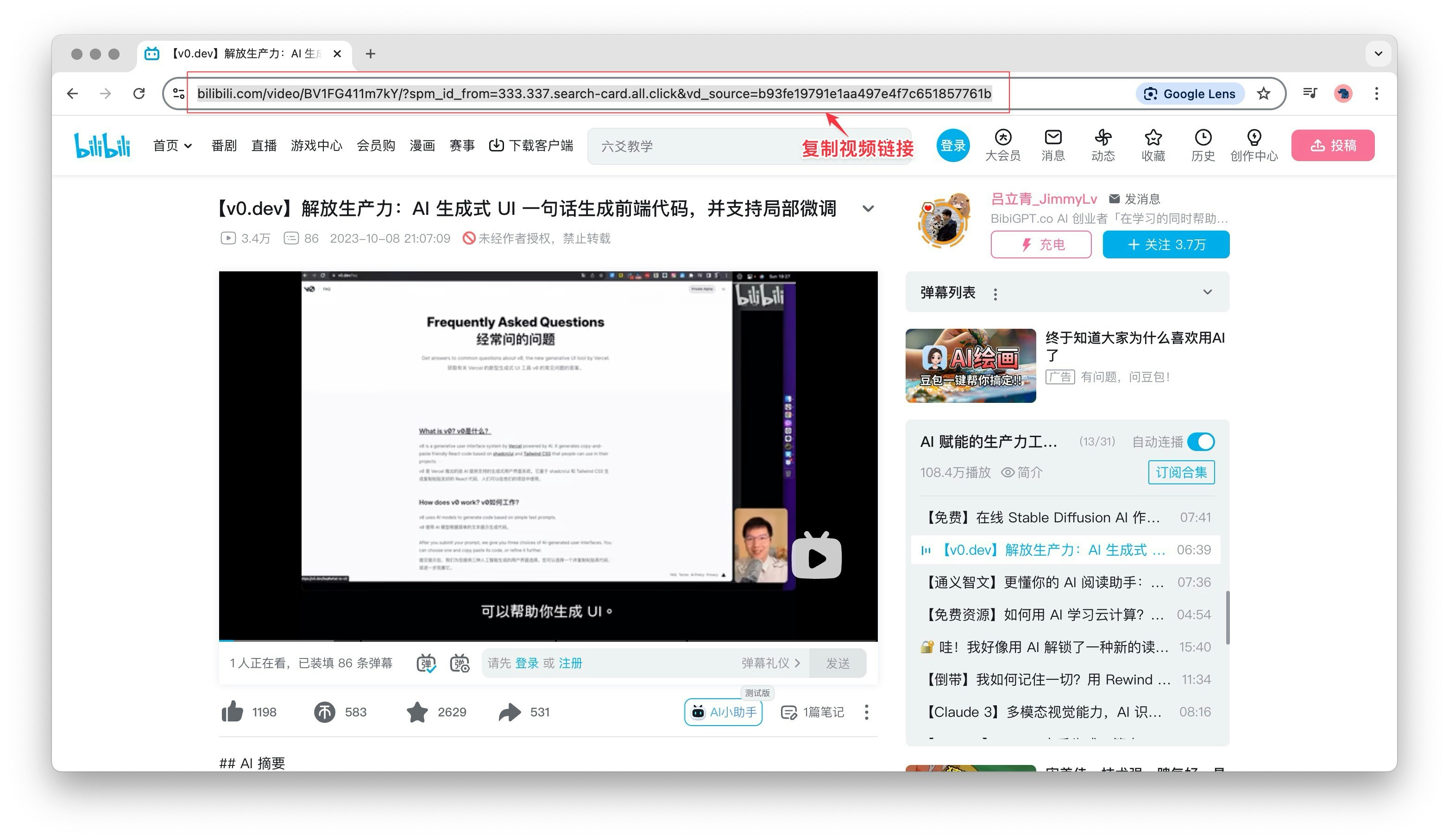Click the thumbs-up like icon
This screenshot has width=1449, height=840.
[233, 712]
